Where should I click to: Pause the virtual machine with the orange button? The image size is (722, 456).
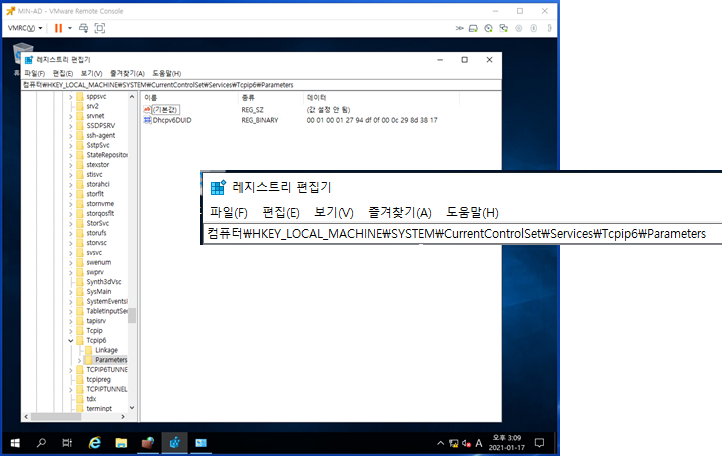(58, 28)
